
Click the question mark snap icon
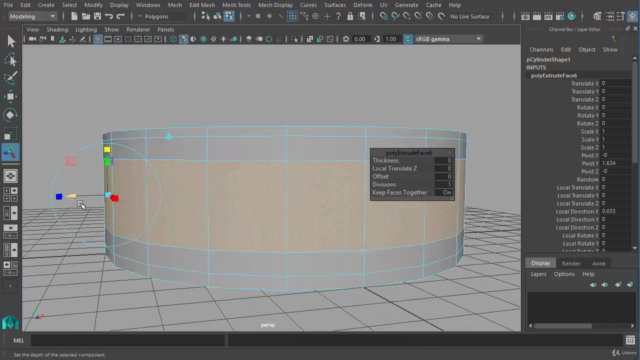click(338, 16)
